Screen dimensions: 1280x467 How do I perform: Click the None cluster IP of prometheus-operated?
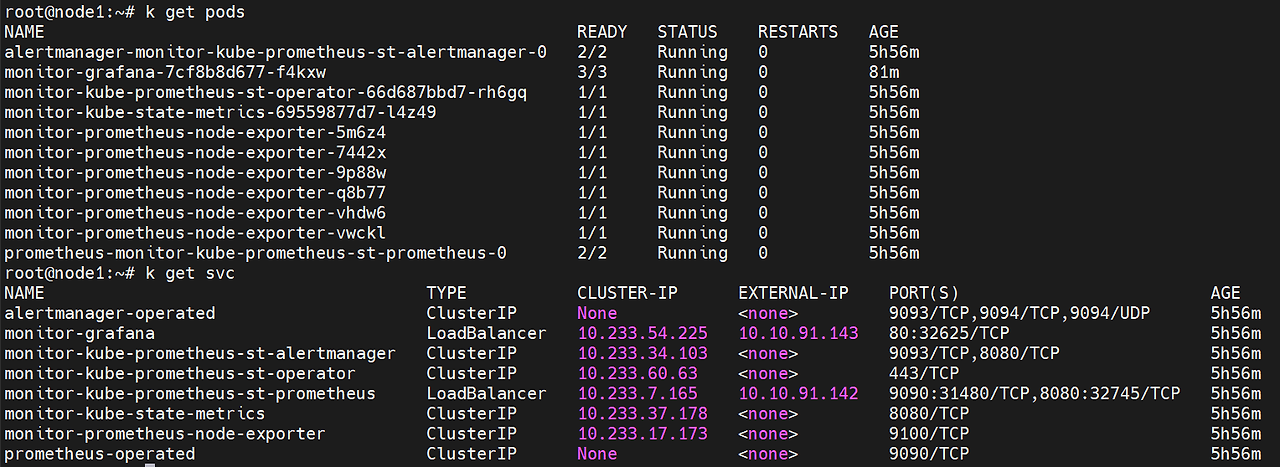click(597, 454)
